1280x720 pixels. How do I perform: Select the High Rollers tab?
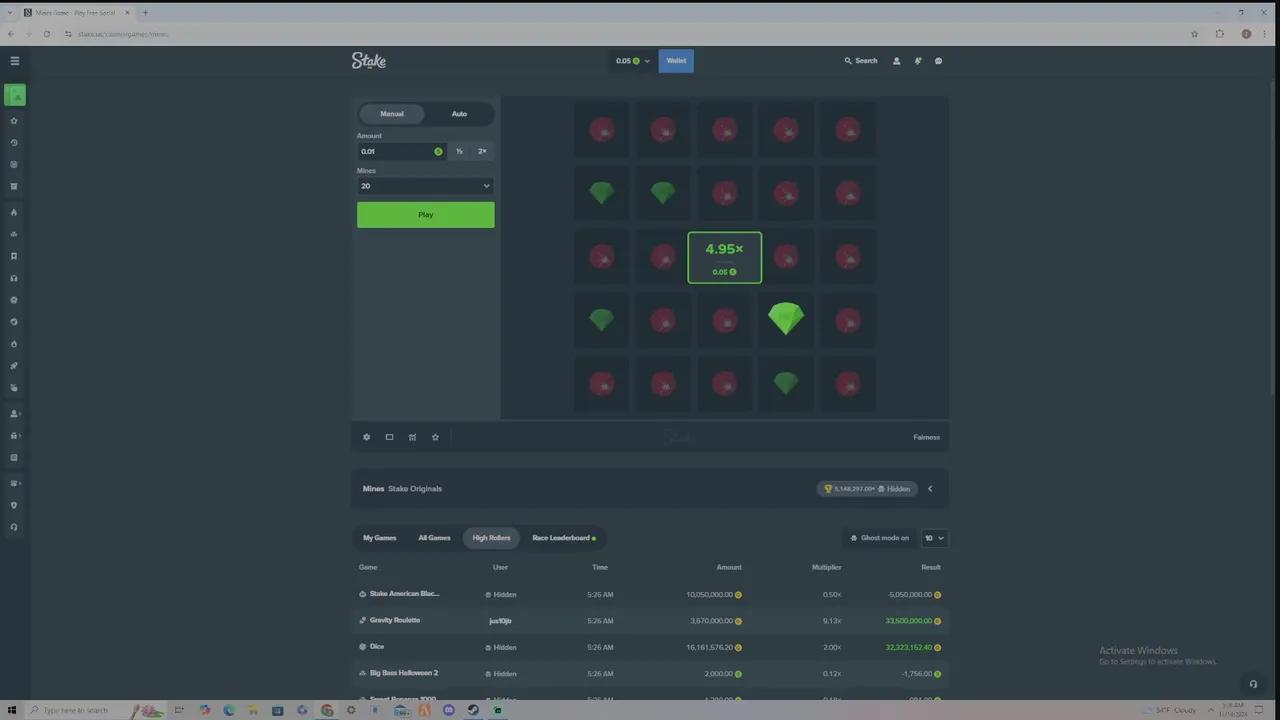coord(491,538)
